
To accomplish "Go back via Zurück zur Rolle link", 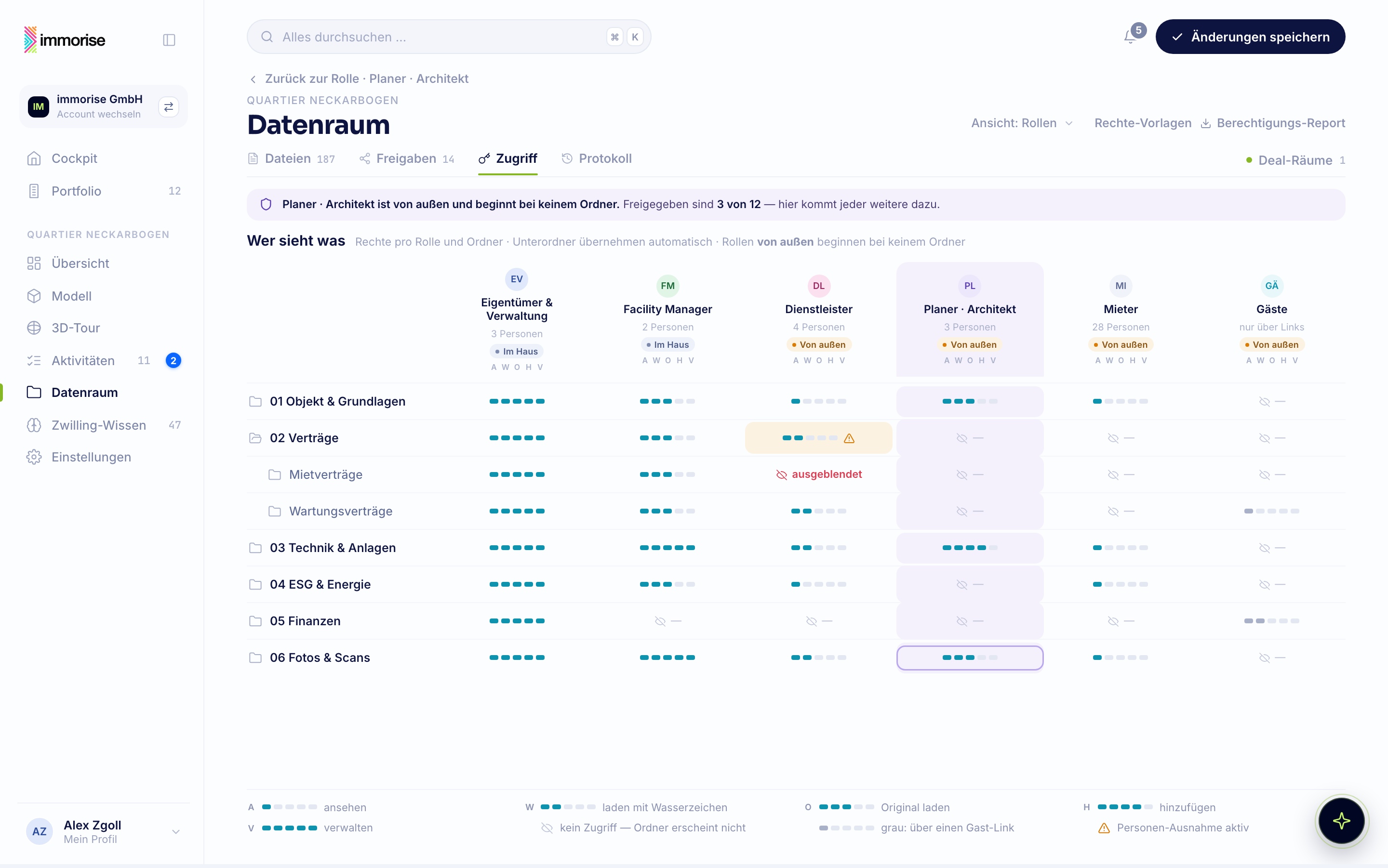I will (359, 79).
